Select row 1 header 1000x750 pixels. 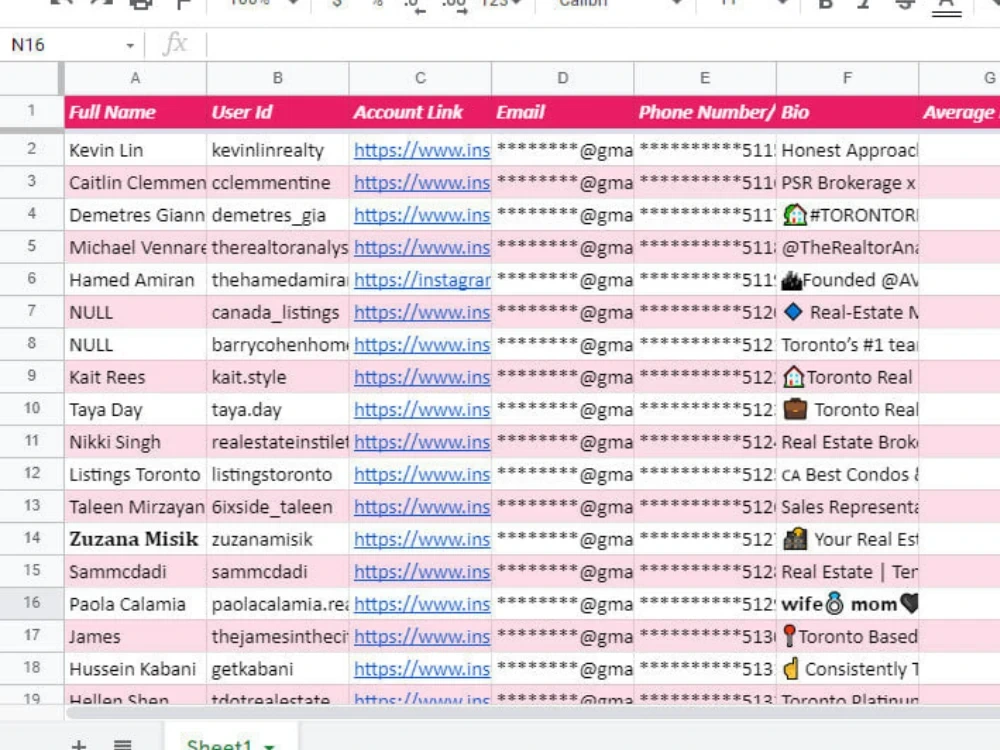pos(31,111)
